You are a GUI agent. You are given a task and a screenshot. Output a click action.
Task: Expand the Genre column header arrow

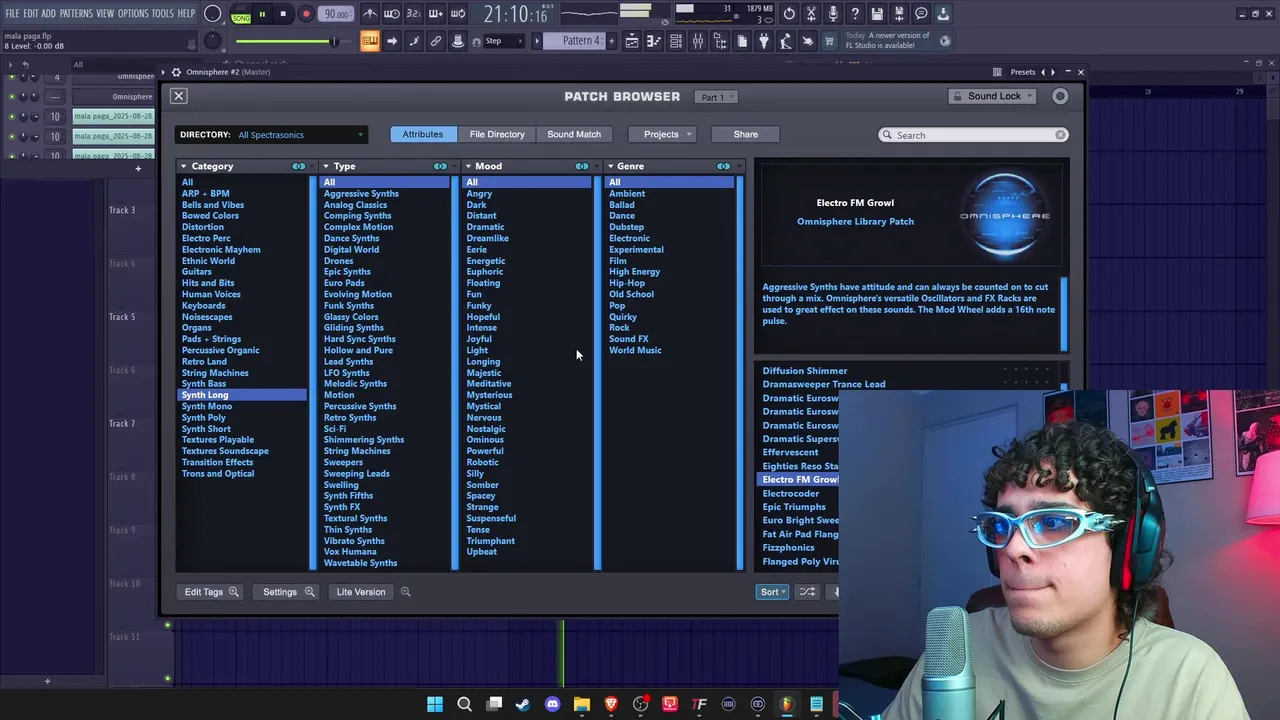click(x=610, y=166)
